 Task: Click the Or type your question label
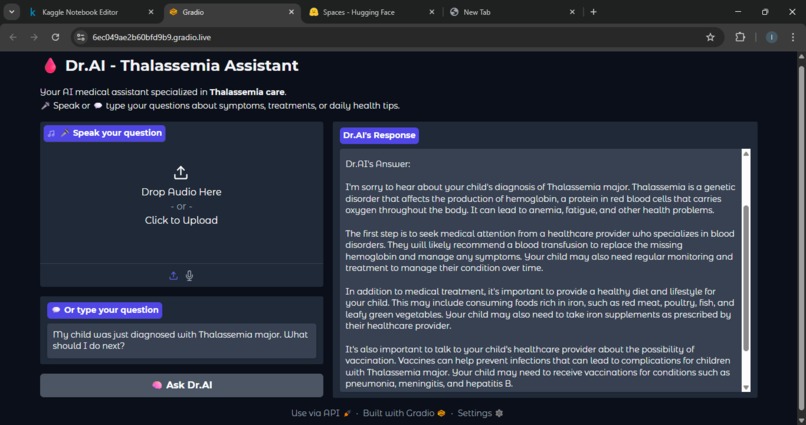point(105,310)
